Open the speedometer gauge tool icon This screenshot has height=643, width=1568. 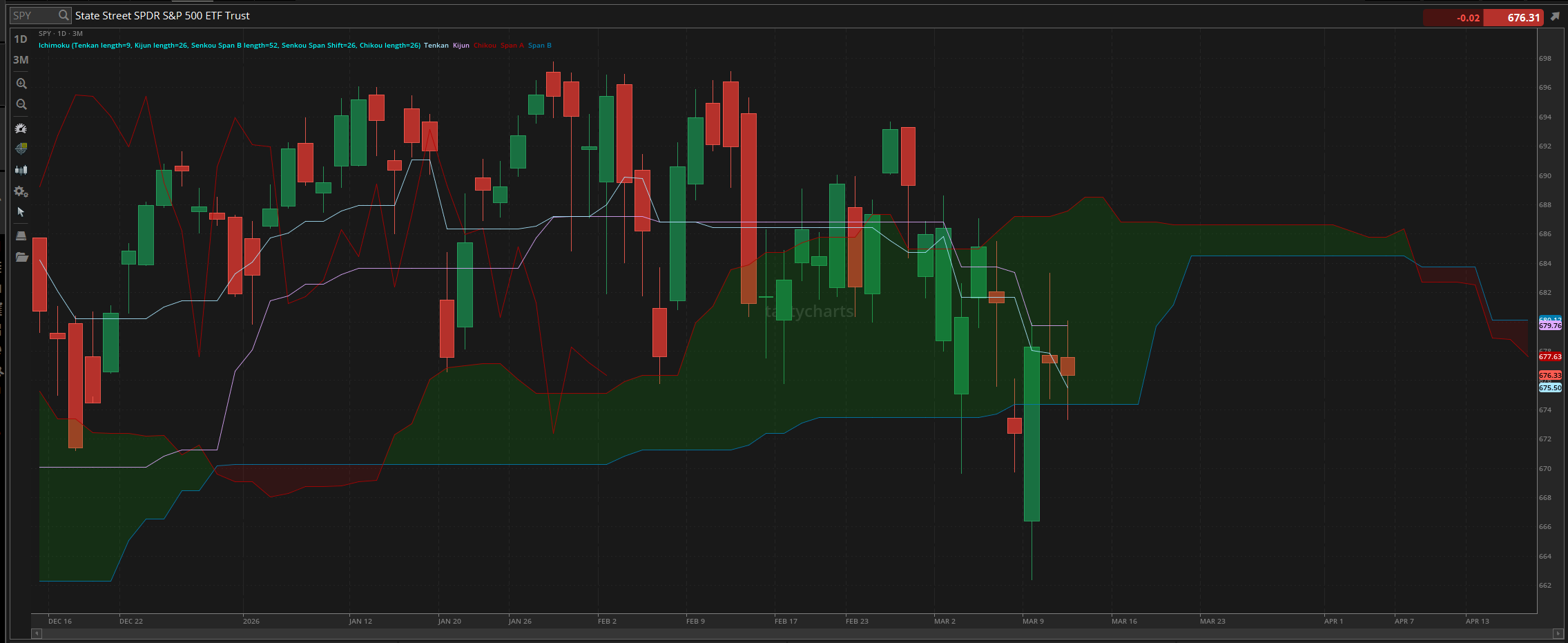pyautogui.click(x=21, y=128)
